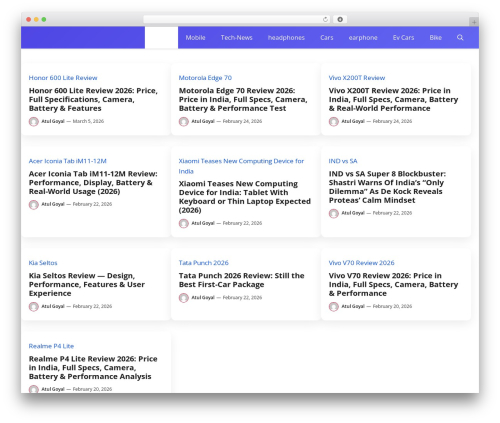Click February 20, 2026 date on Vivo V70 card
This screenshot has height=423, width=500.
(x=392, y=306)
